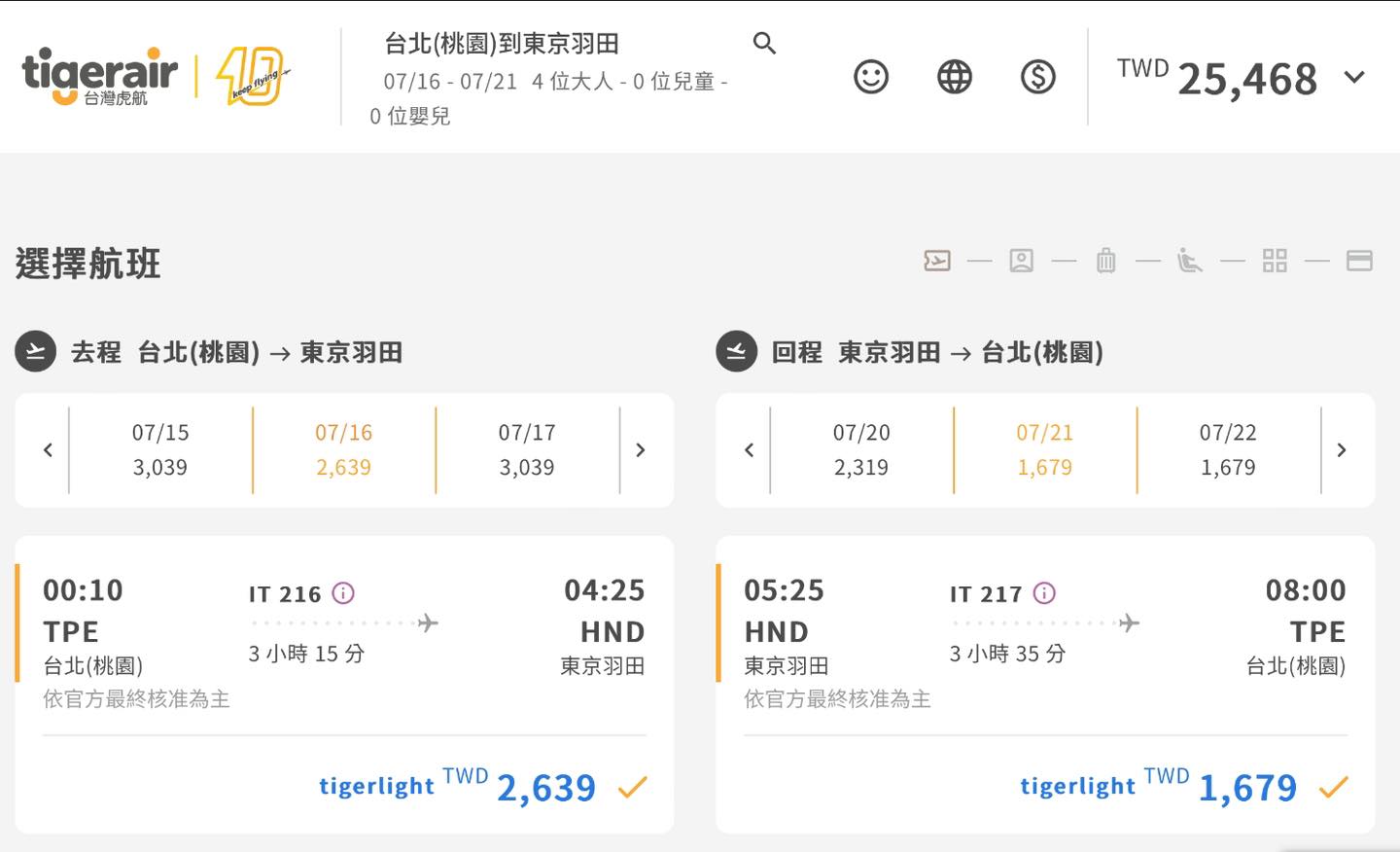Select the IT 216 outbound flight card
The height and width of the screenshot is (852, 1400).
point(344,632)
